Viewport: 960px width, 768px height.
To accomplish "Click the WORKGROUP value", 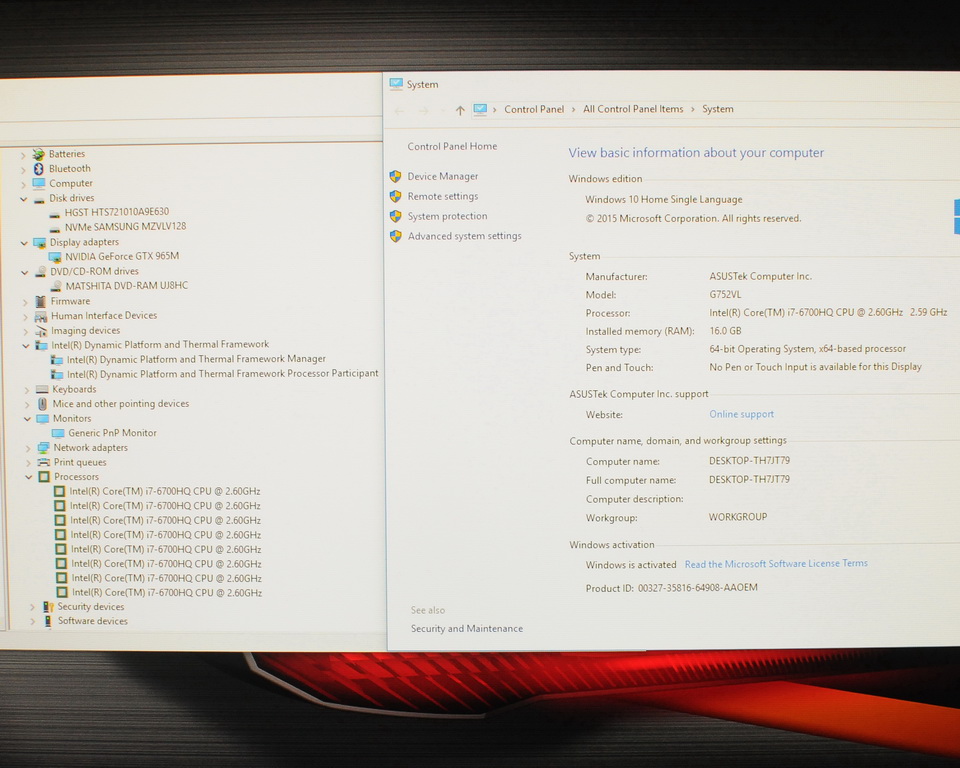I will [x=738, y=517].
